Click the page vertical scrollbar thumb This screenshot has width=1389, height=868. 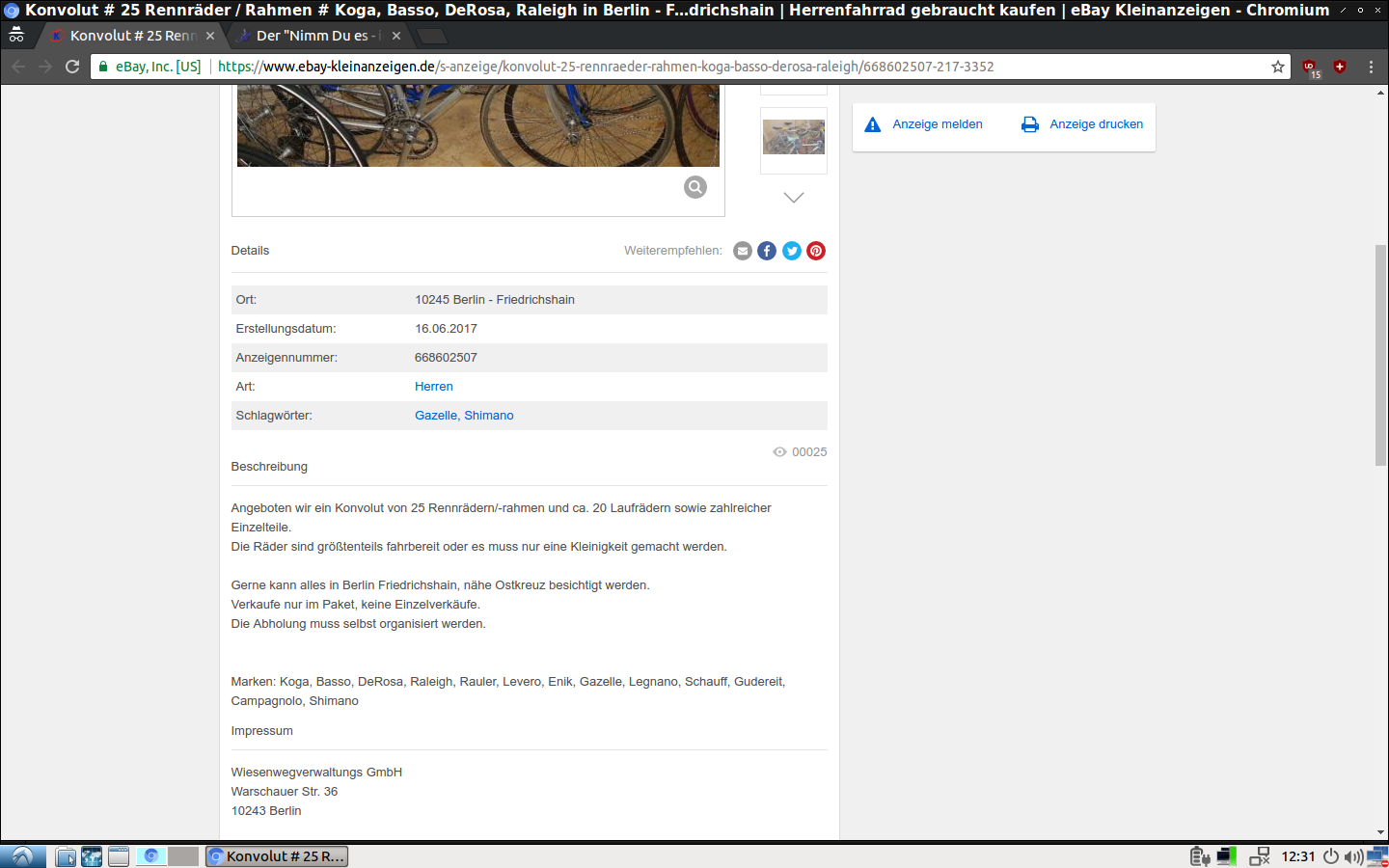[1381, 356]
